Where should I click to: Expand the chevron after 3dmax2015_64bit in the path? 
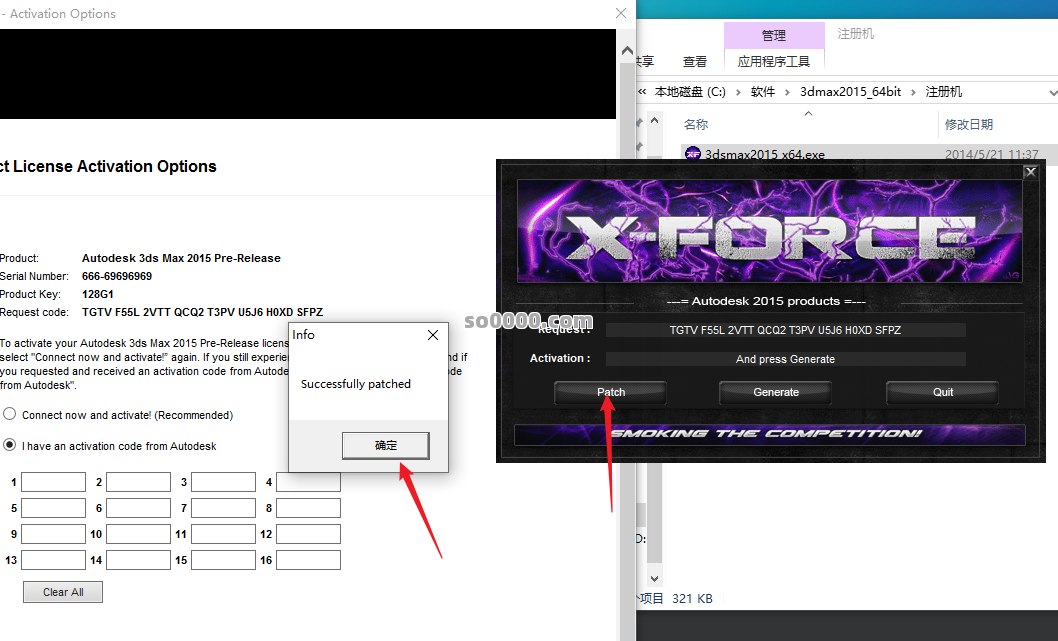coord(913,91)
